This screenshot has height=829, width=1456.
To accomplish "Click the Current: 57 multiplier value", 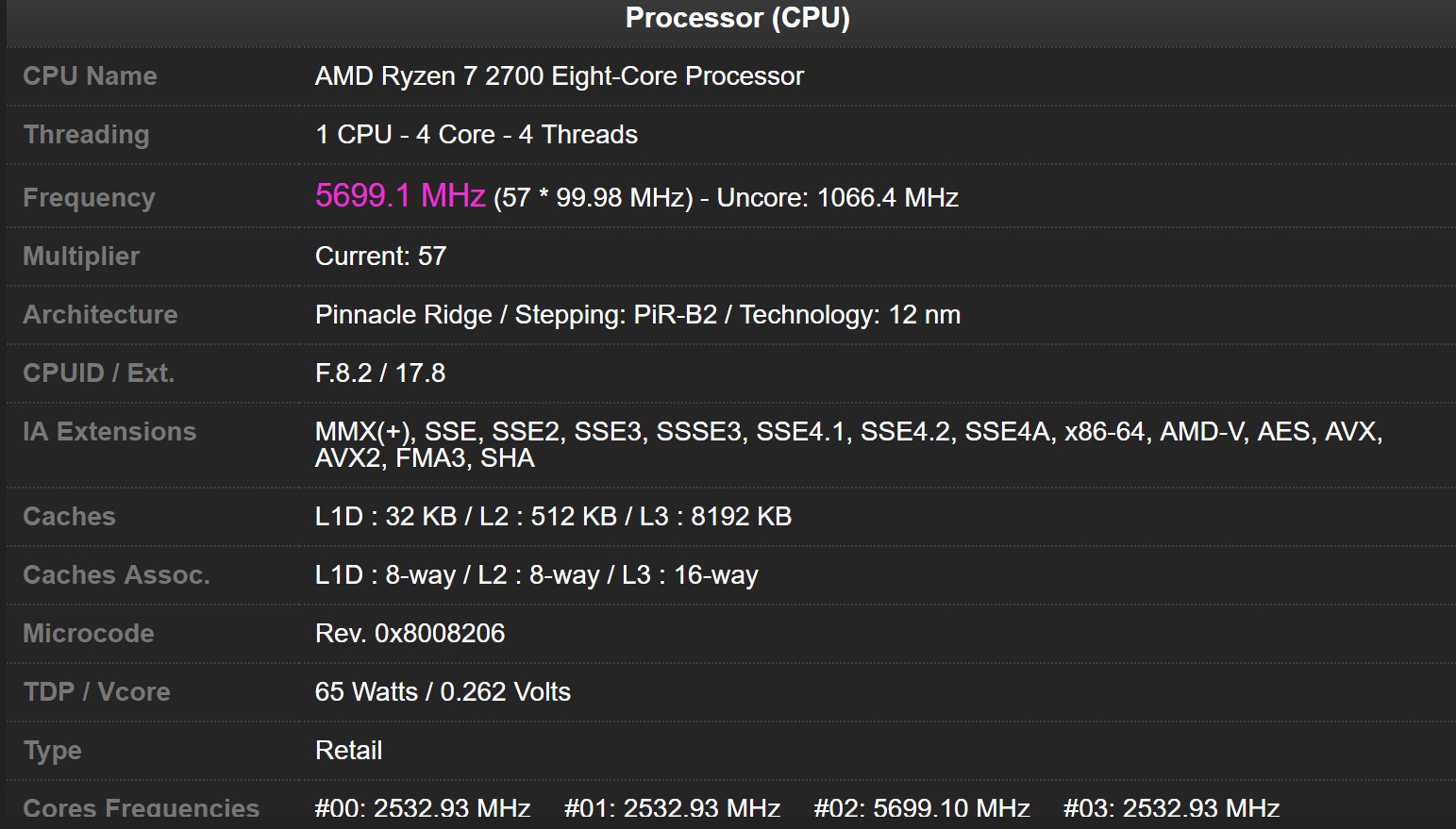I will pyautogui.click(x=380, y=257).
